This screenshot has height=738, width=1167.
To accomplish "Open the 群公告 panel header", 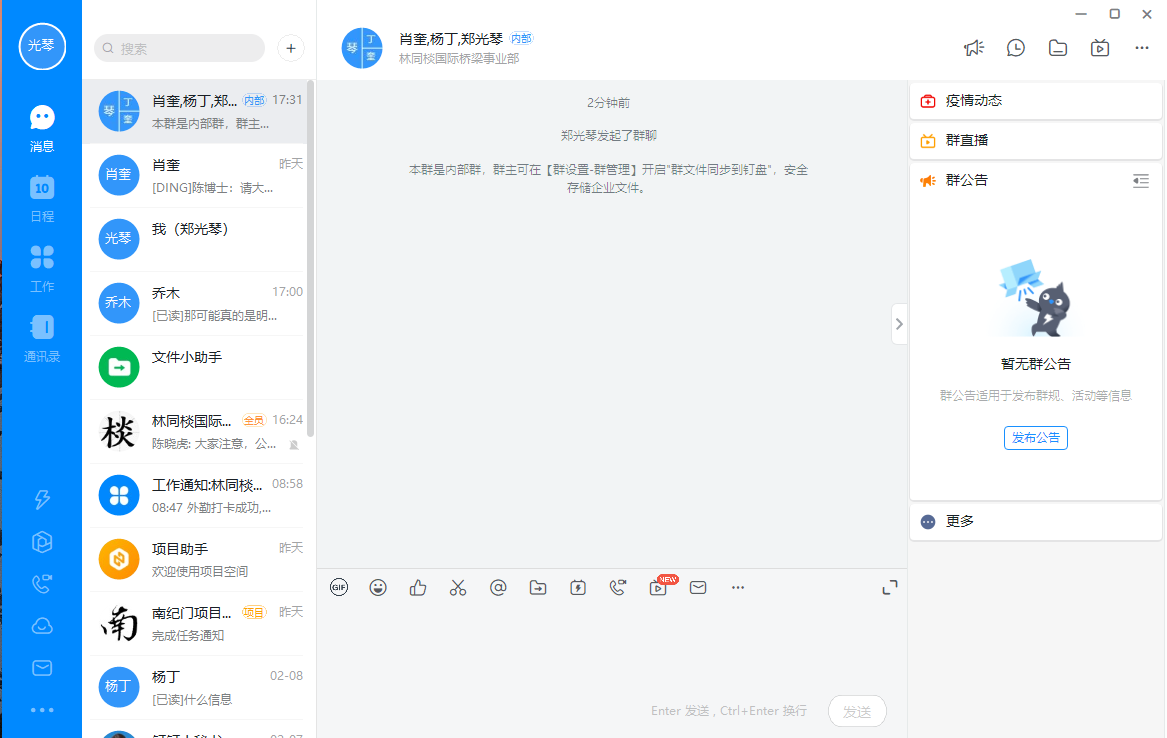I will [x=1035, y=180].
